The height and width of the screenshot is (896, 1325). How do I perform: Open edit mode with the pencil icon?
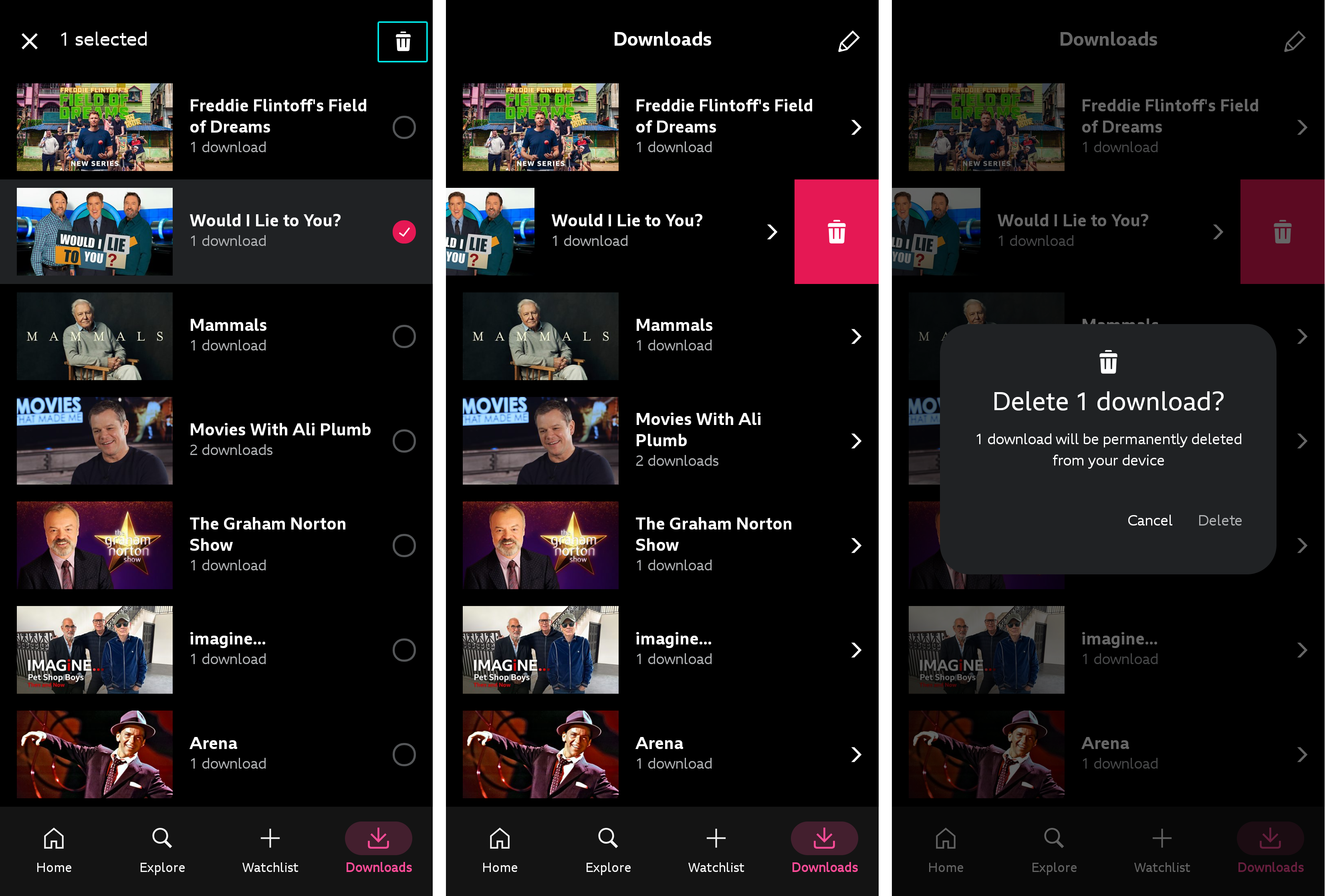pyautogui.click(x=849, y=40)
